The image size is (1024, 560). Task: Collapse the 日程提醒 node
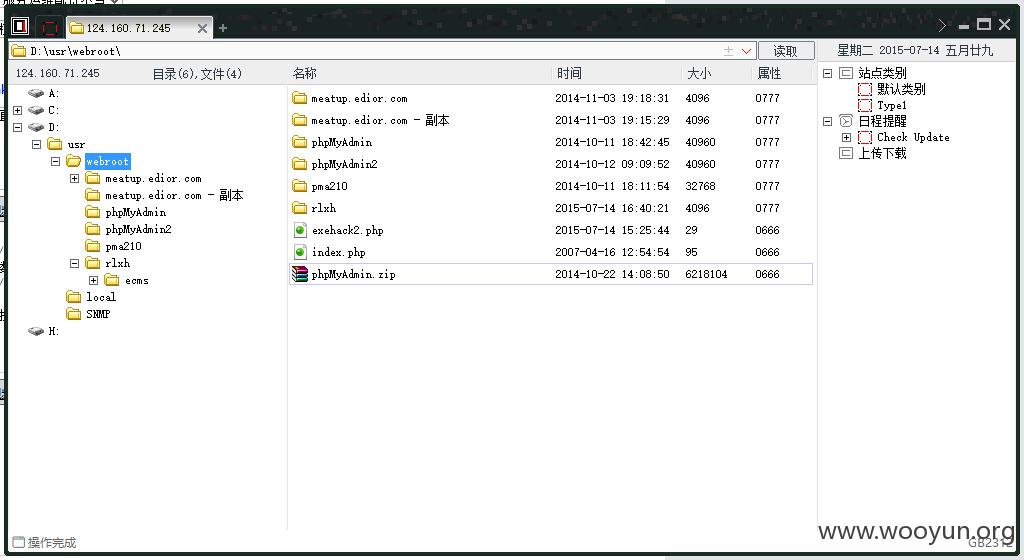click(x=827, y=121)
